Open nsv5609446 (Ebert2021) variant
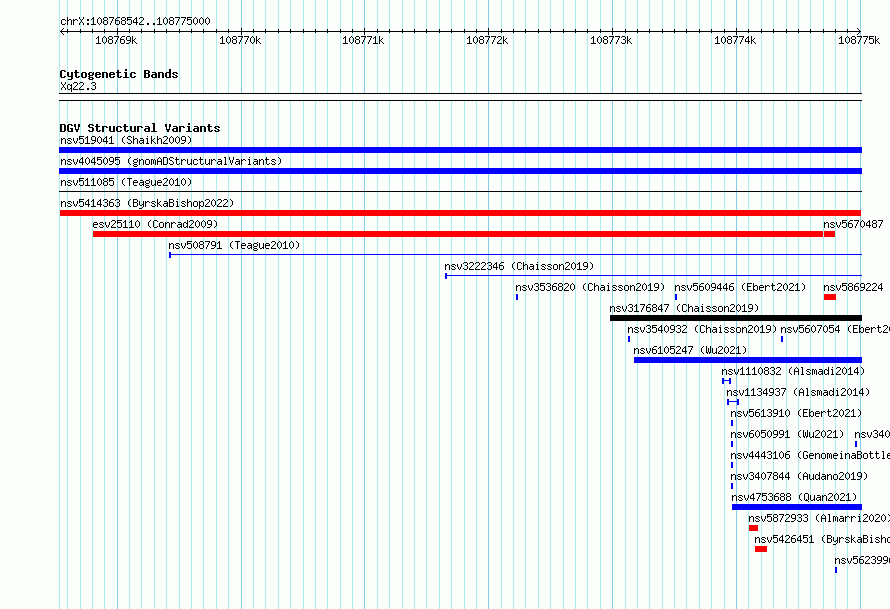The image size is (890, 609). (x=740, y=287)
